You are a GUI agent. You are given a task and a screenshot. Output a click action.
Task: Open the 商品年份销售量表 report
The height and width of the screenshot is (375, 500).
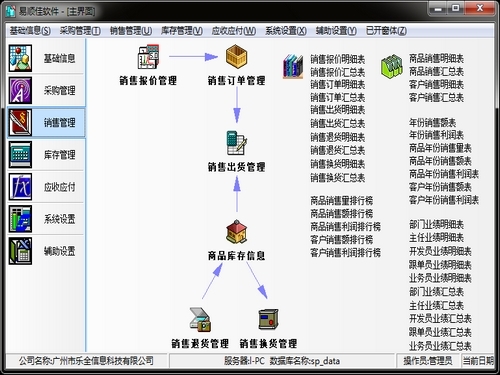440,148
